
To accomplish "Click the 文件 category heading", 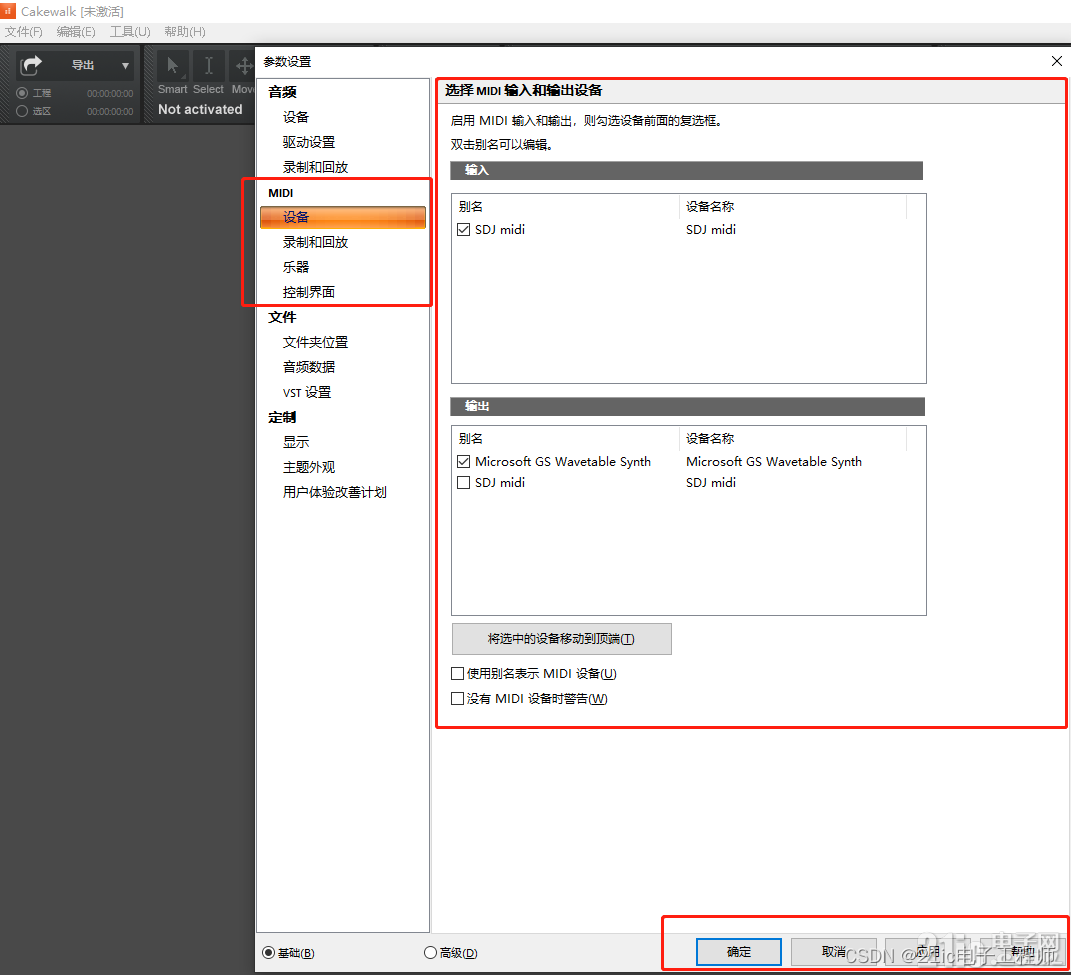I will (x=282, y=317).
